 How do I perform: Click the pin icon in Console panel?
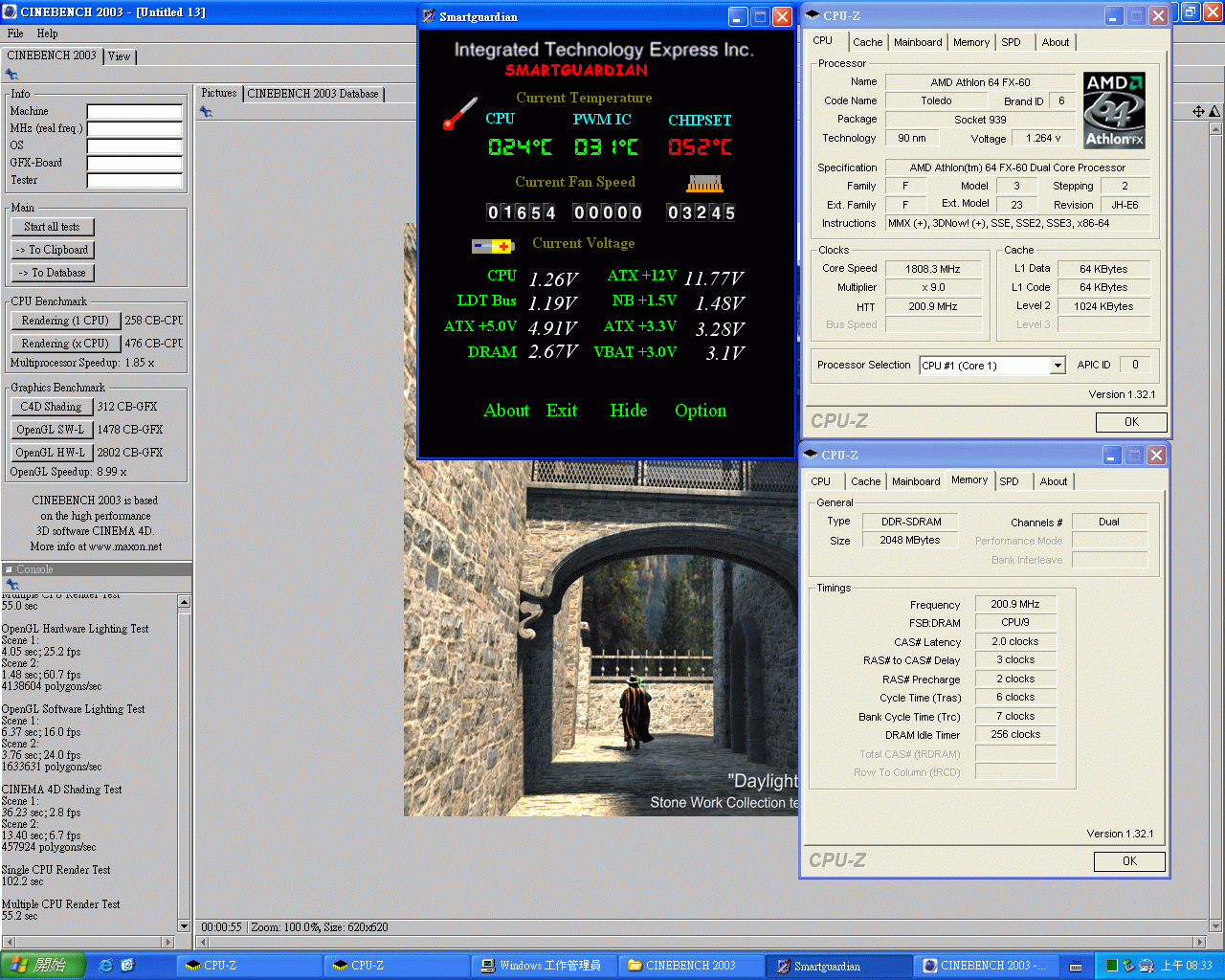click(11, 584)
